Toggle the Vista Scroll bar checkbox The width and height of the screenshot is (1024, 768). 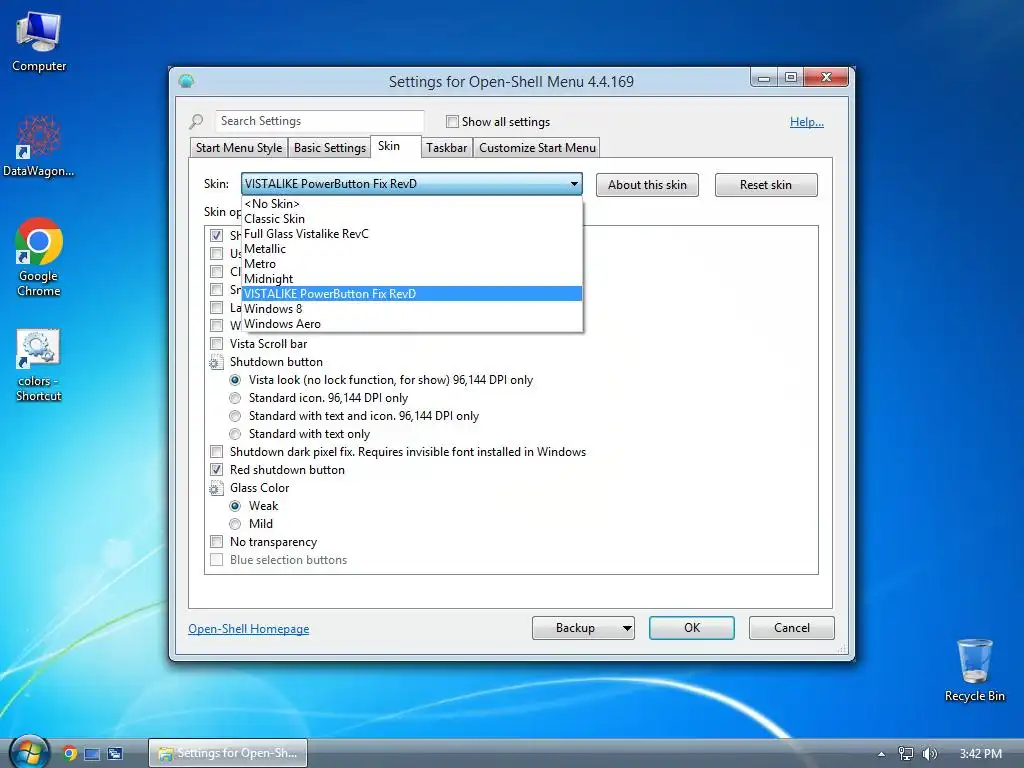pyautogui.click(x=216, y=344)
